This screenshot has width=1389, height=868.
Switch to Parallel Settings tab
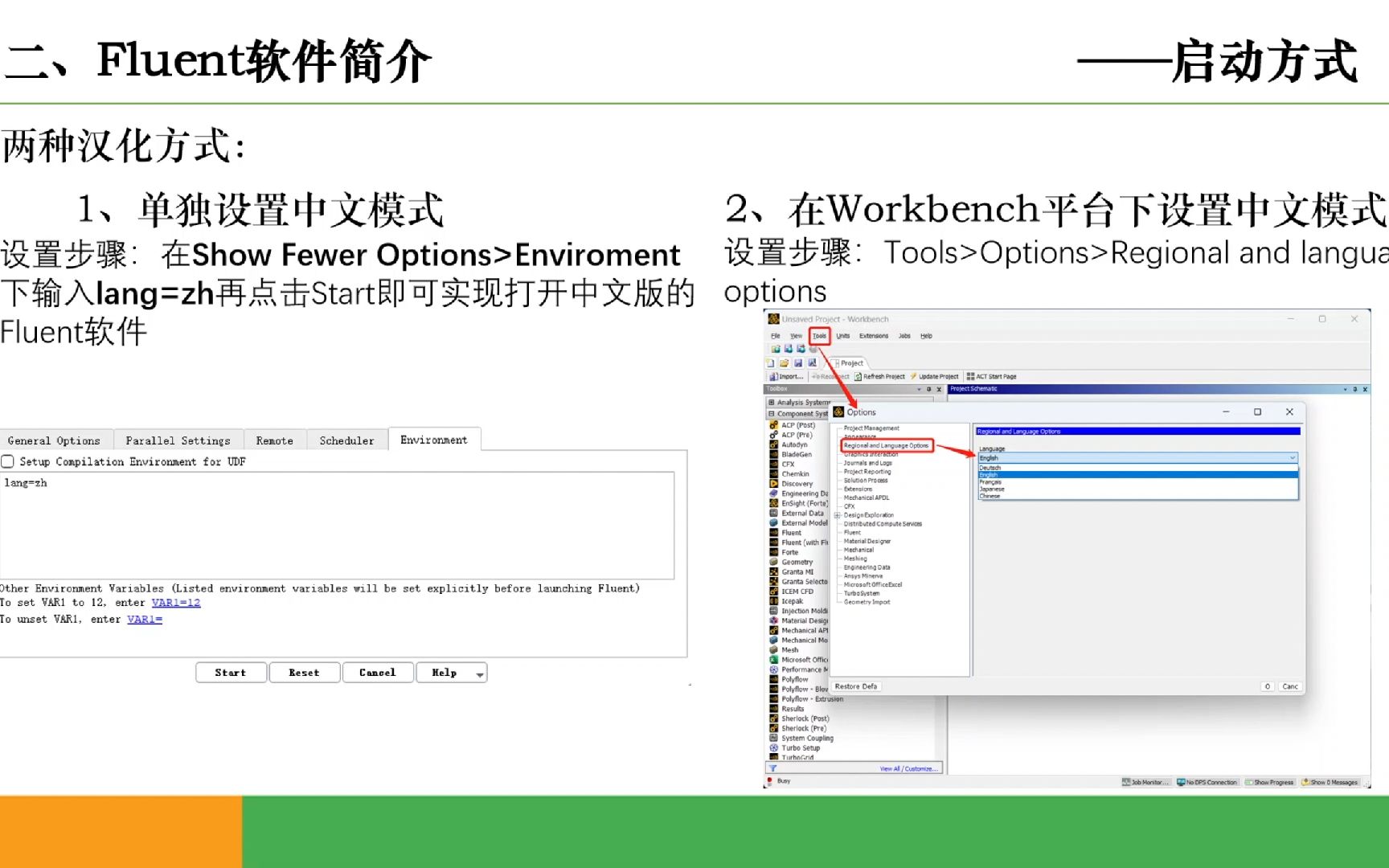[x=178, y=440]
